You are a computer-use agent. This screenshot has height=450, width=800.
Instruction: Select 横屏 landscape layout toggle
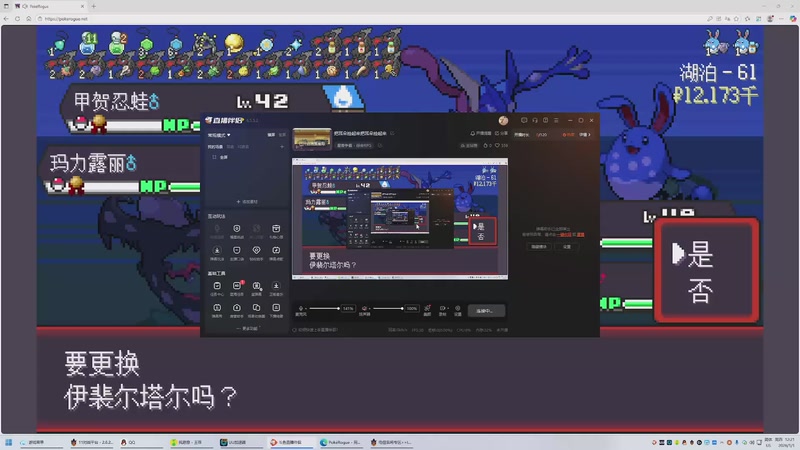coord(271,135)
